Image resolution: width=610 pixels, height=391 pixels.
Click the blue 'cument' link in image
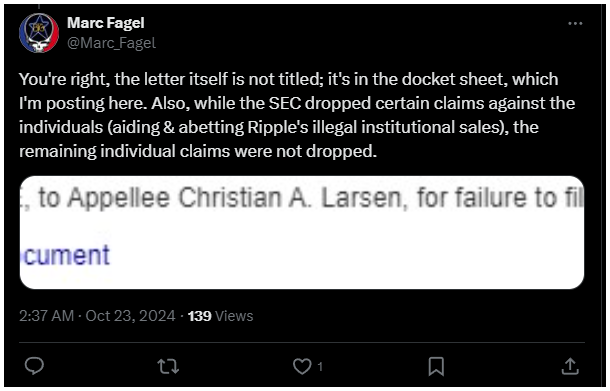(x=67, y=255)
